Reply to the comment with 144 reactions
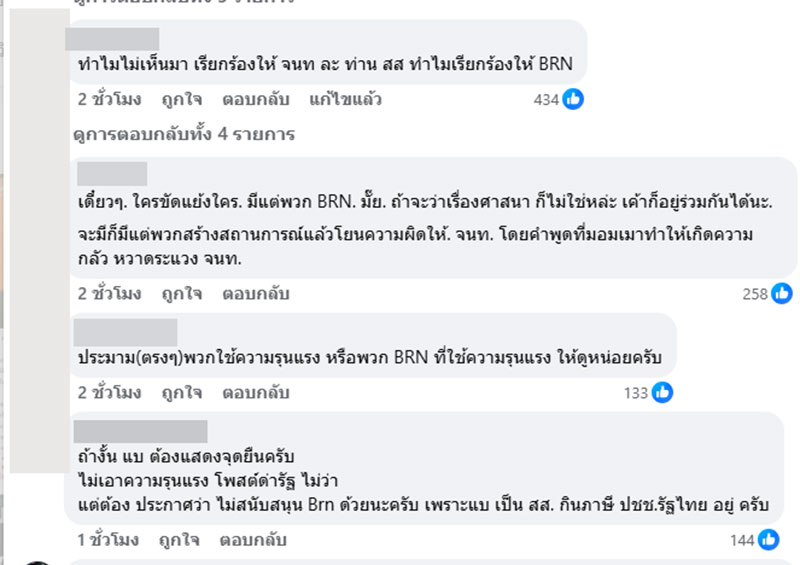The width and height of the screenshot is (800, 565). click(x=255, y=540)
